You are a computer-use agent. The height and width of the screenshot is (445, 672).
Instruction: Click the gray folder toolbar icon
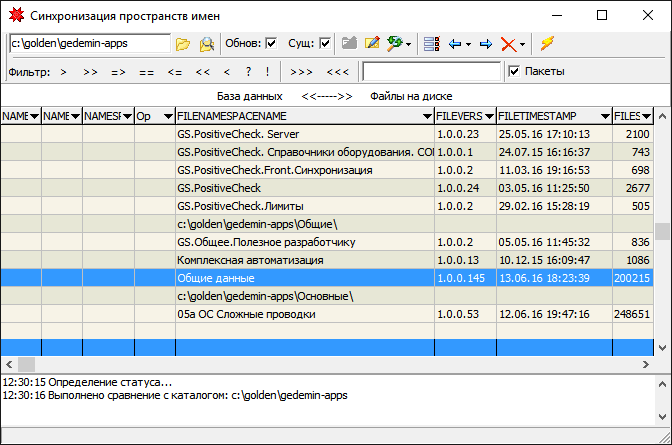click(349, 44)
